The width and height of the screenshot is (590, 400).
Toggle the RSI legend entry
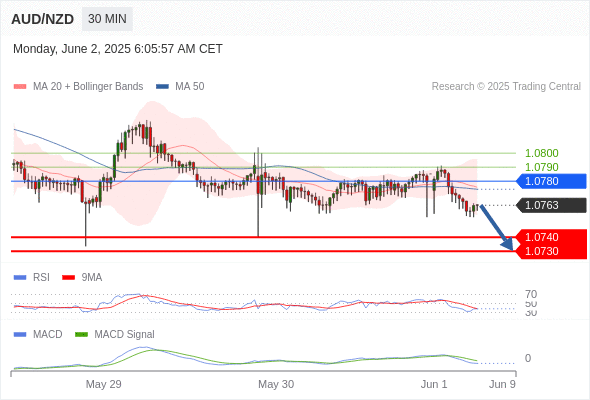tap(32, 277)
